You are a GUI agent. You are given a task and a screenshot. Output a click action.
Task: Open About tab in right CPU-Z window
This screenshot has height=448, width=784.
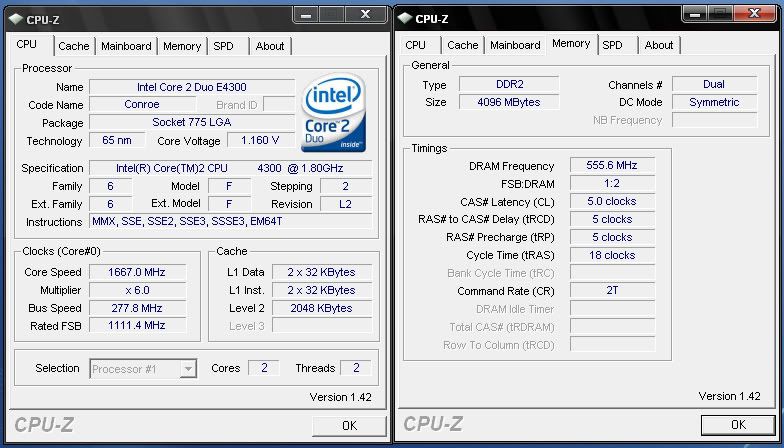click(x=658, y=45)
